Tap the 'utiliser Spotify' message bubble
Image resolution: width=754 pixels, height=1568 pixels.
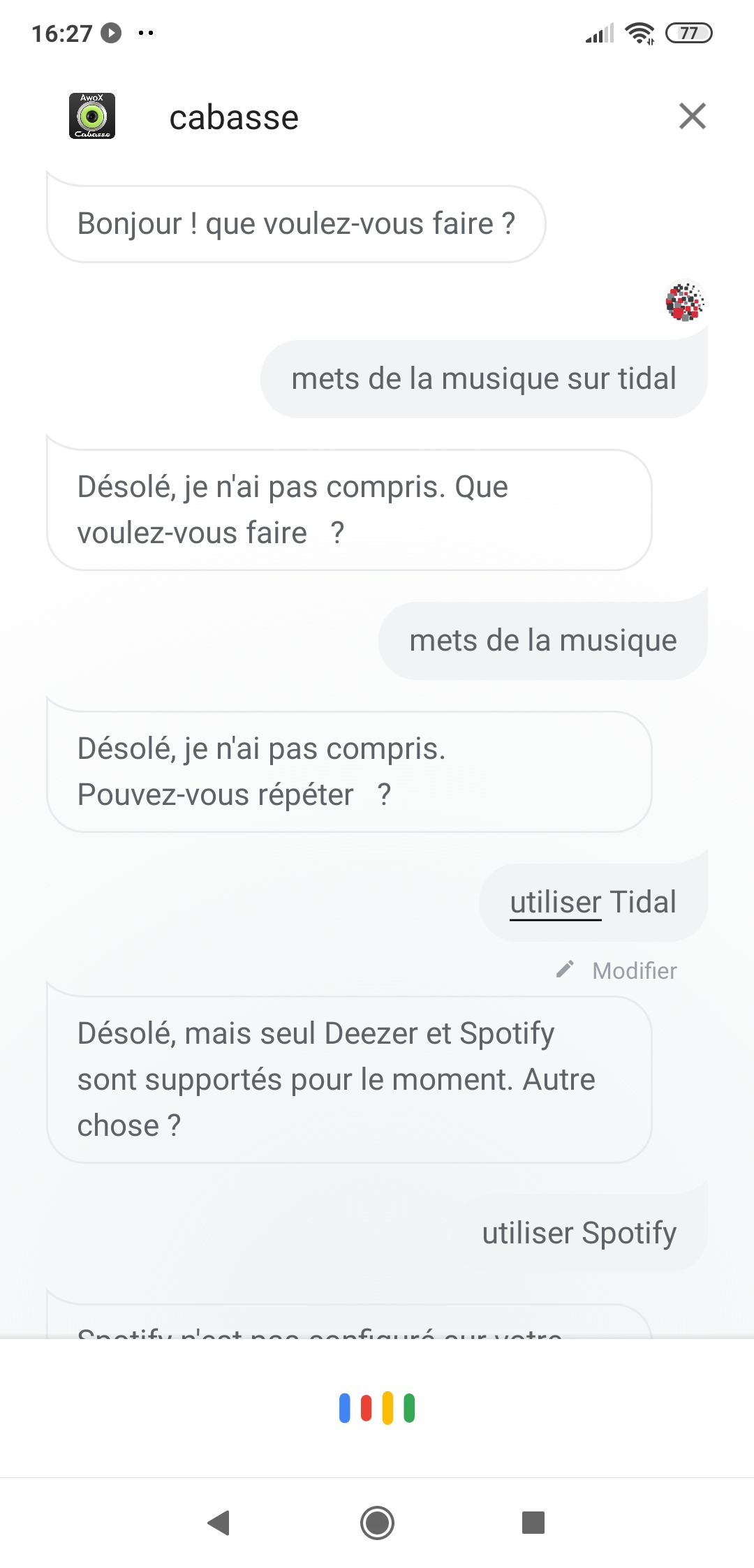pos(579,1233)
